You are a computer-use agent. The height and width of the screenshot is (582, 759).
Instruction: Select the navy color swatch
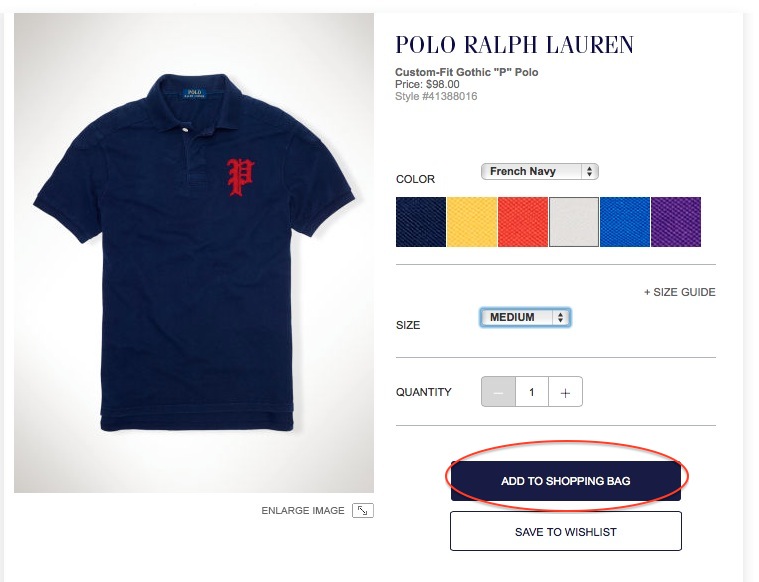click(x=421, y=222)
